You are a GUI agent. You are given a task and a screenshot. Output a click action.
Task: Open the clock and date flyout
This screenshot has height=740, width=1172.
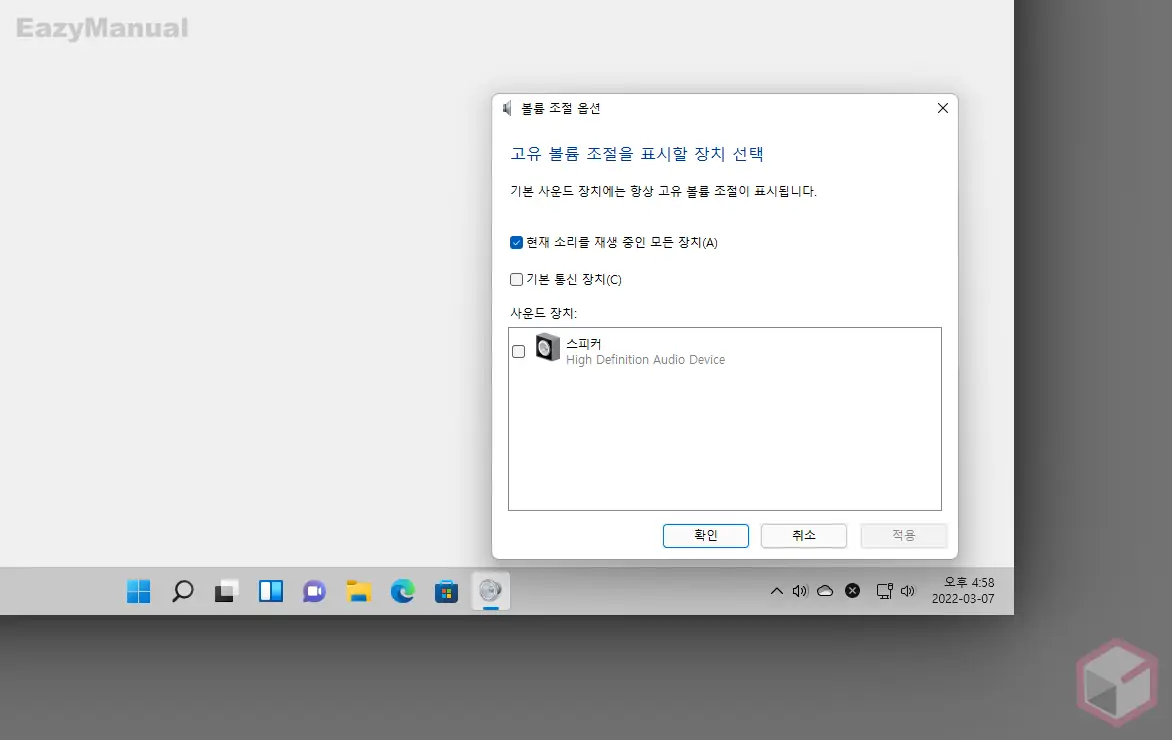(x=963, y=591)
